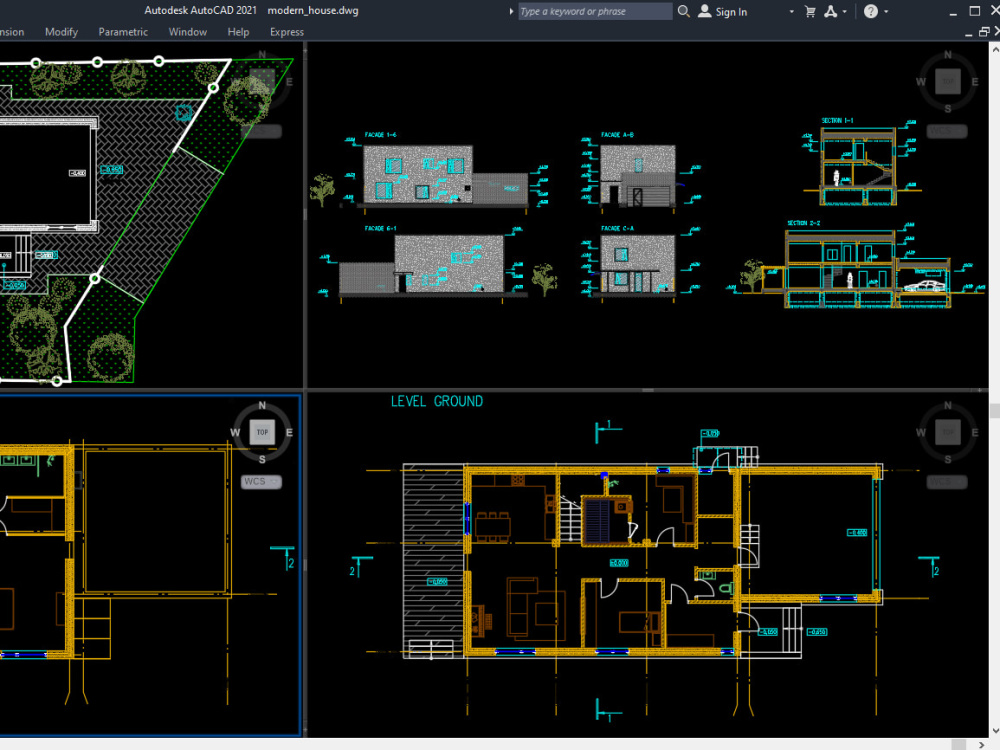Open the Modify menu

pos(61,31)
